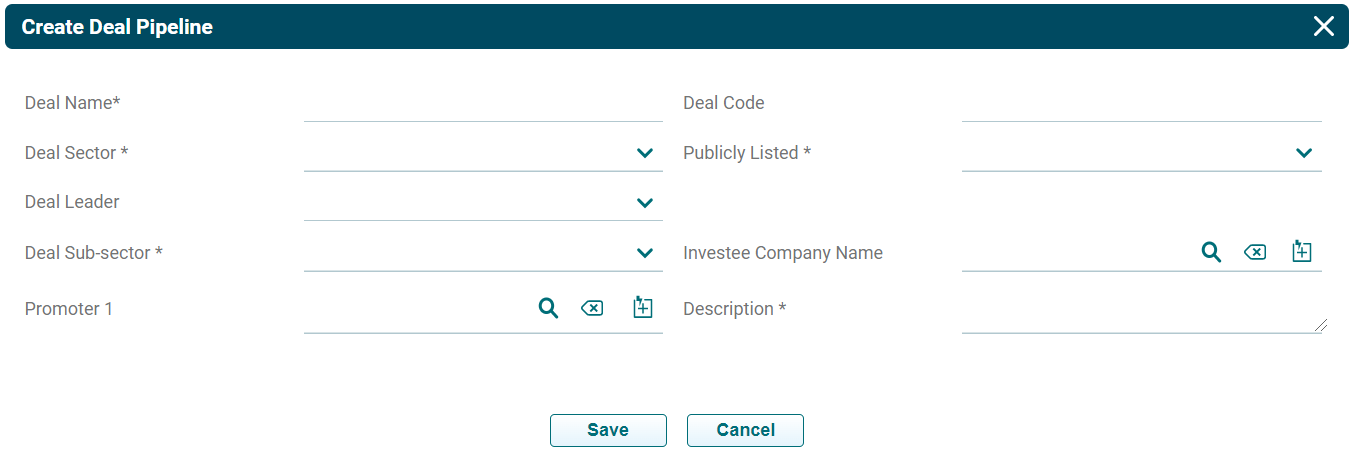
Task: Search for Investee Company Name
Action: (1211, 252)
